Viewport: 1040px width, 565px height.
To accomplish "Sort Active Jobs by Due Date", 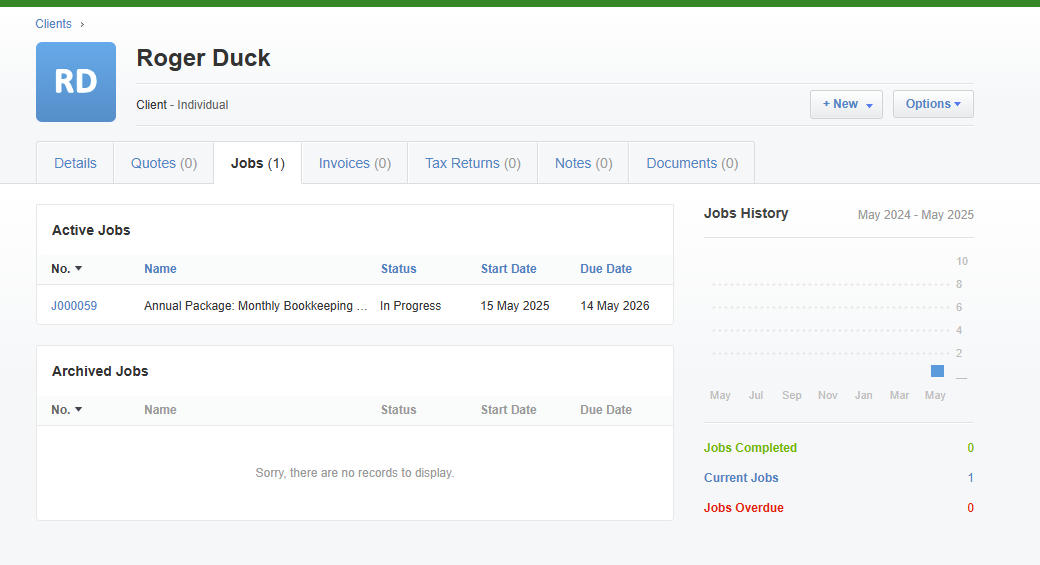I will click(606, 269).
